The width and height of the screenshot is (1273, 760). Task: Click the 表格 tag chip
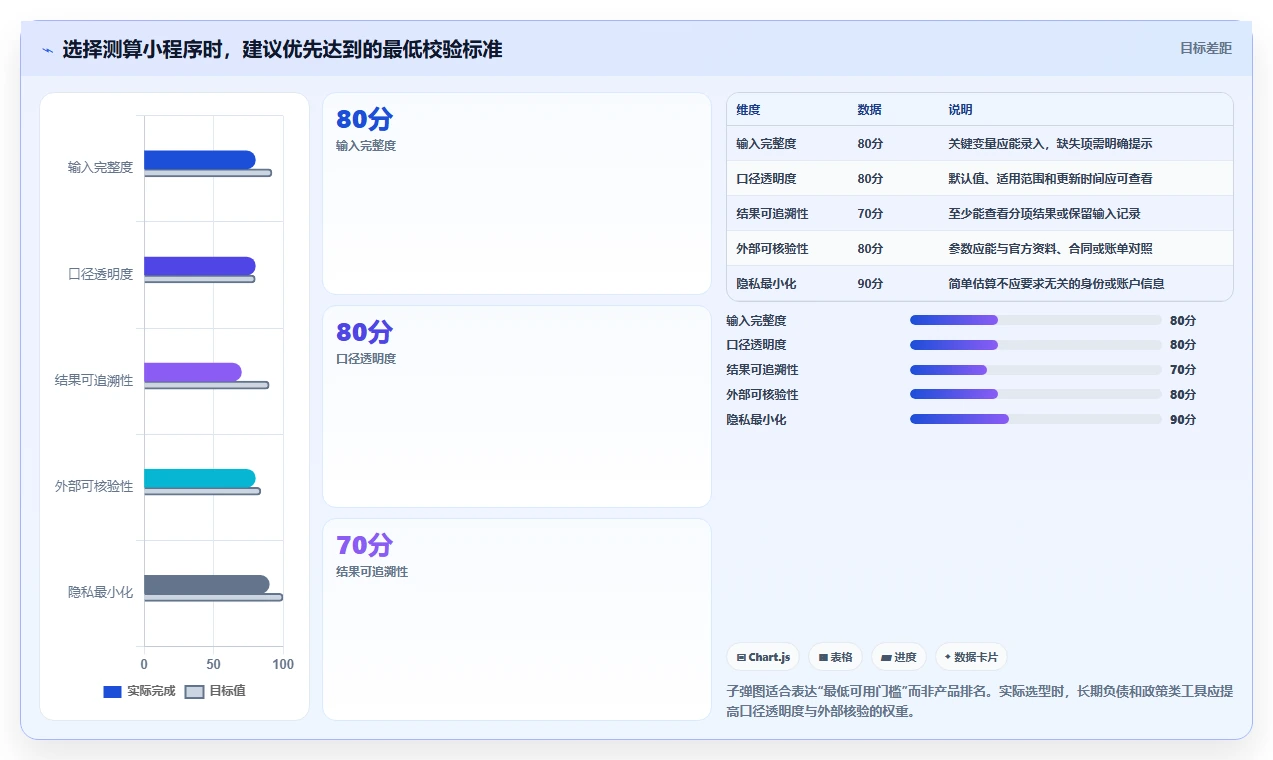pos(836,657)
